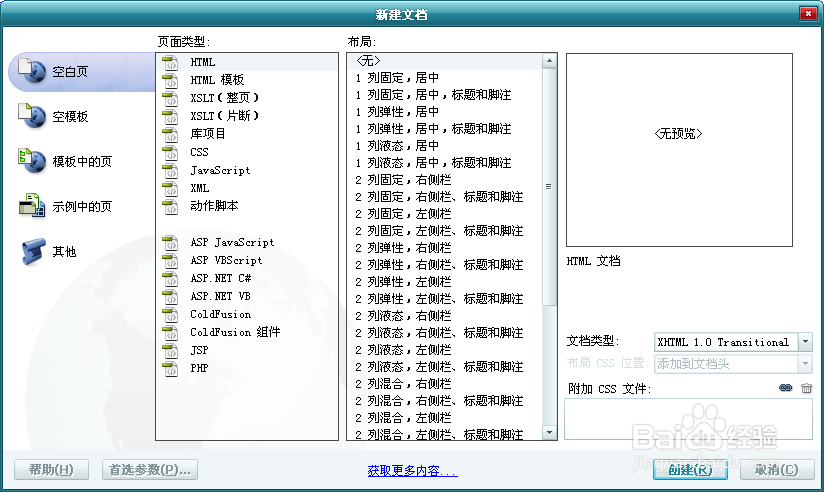Click layout list scroll up arrow
Image resolution: width=824 pixels, height=492 pixels.
click(549, 61)
